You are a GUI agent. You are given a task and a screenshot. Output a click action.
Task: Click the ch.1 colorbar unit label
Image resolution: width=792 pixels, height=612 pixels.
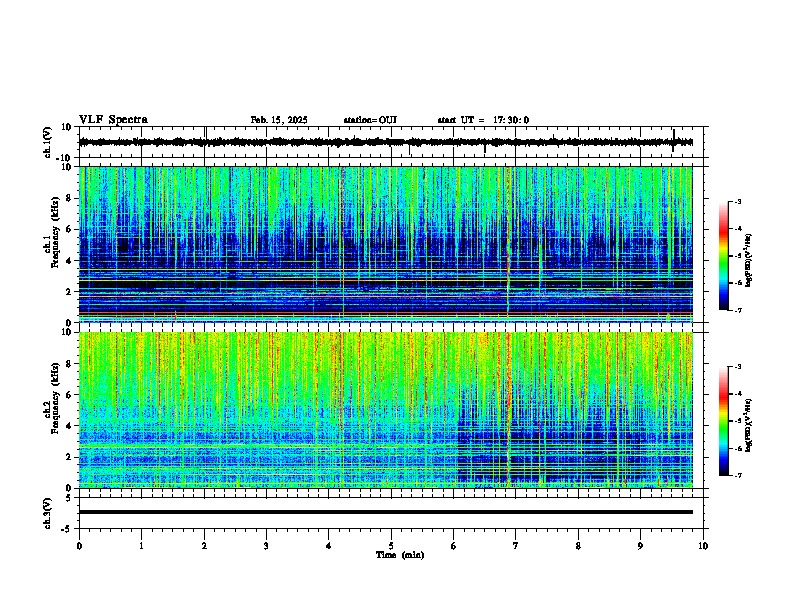coord(749,260)
